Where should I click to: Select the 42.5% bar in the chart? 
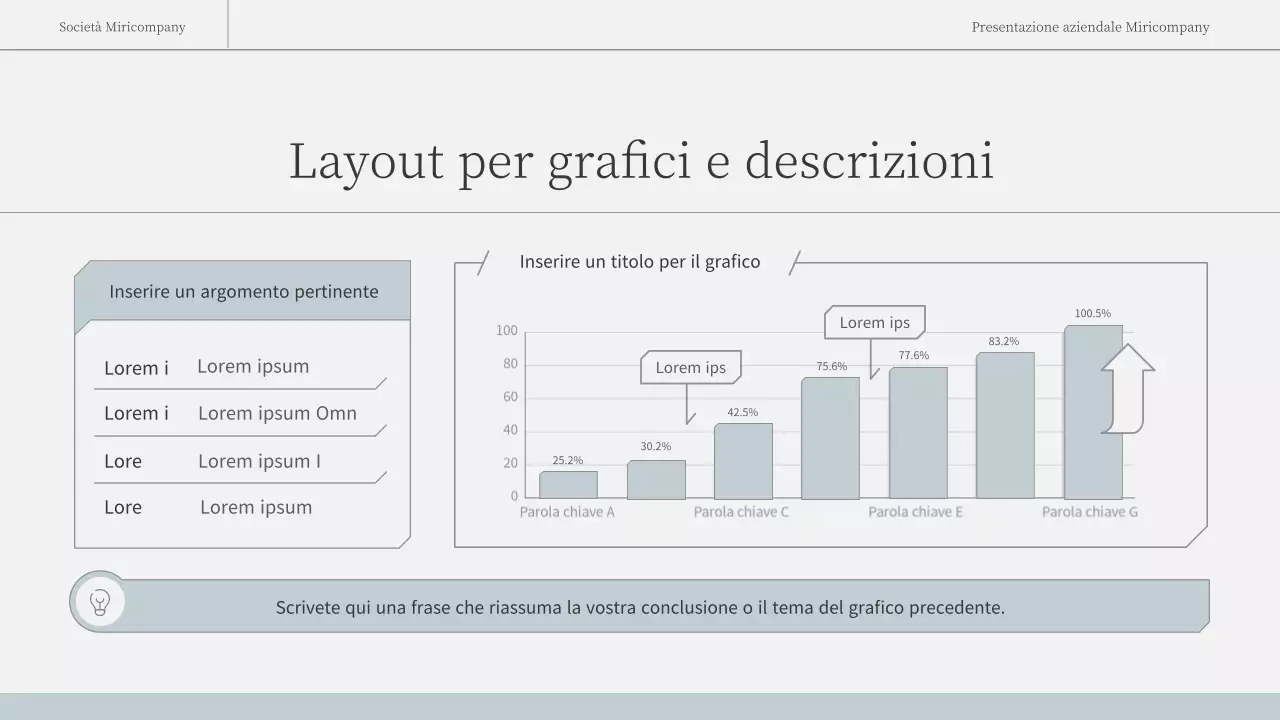743,460
